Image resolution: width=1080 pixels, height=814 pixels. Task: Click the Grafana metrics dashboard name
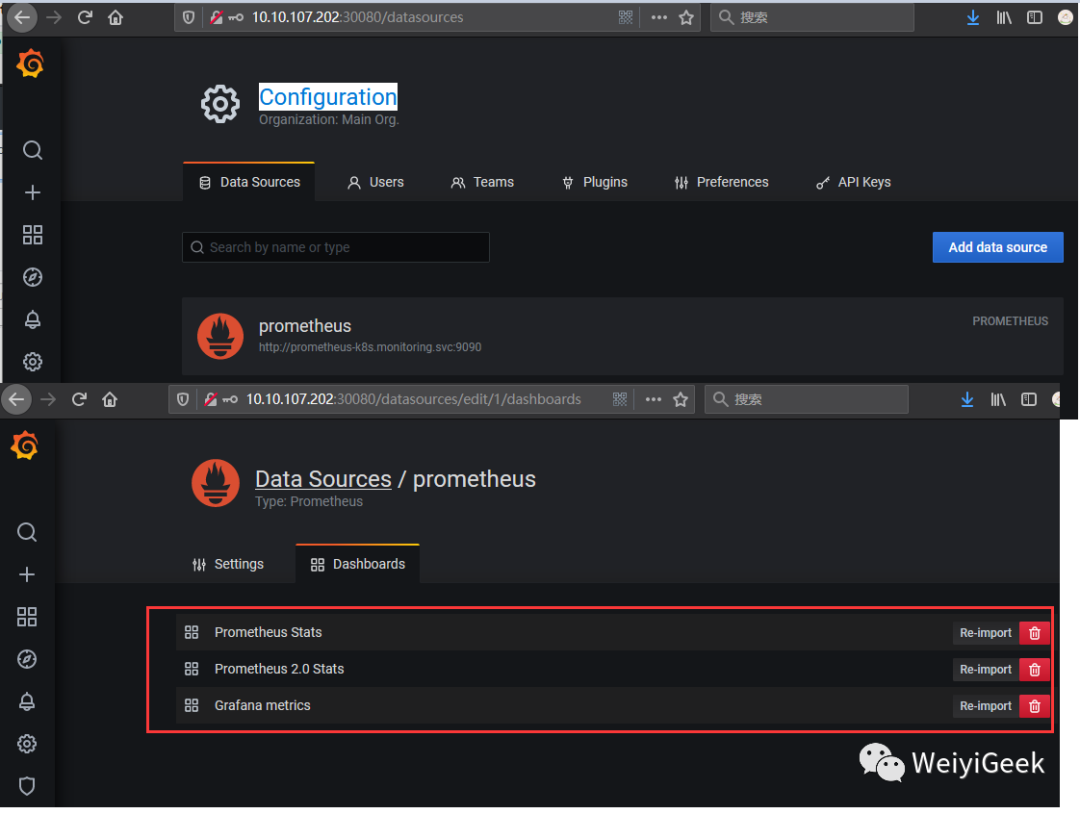click(262, 705)
